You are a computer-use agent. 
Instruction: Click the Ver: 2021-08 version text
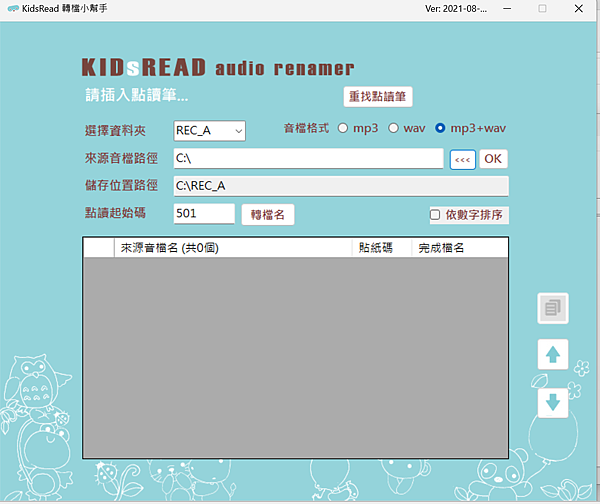[456, 9]
